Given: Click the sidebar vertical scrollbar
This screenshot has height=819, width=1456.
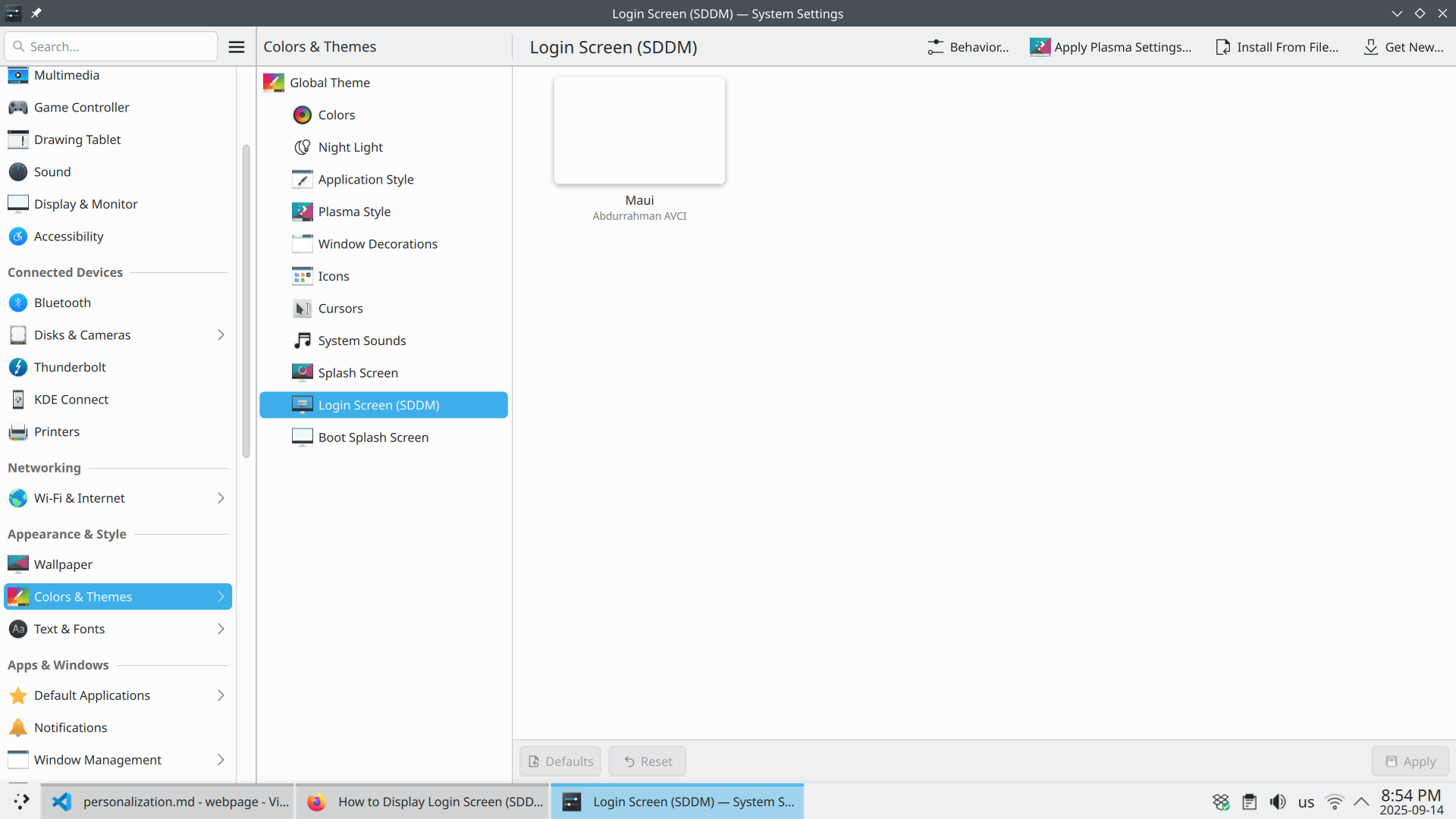Looking at the screenshot, I should coord(246,302).
